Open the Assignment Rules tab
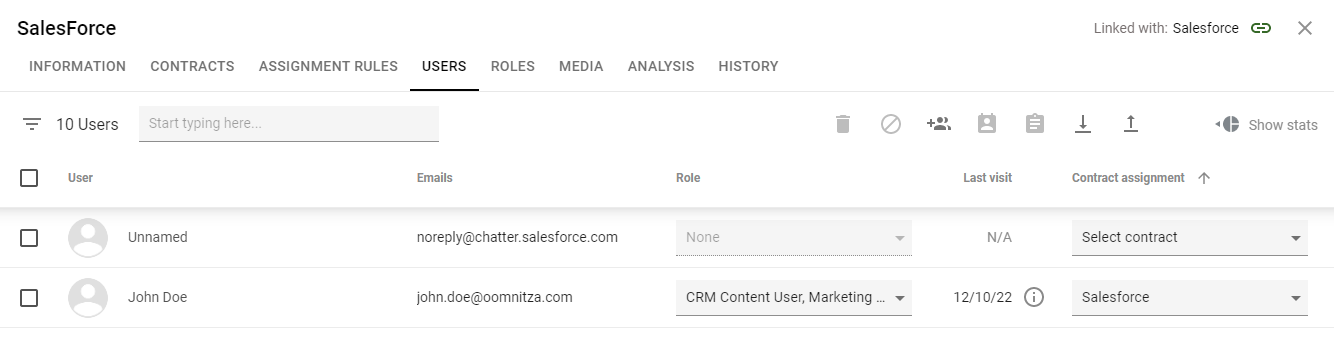1334x360 pixels. click(328, 66)
